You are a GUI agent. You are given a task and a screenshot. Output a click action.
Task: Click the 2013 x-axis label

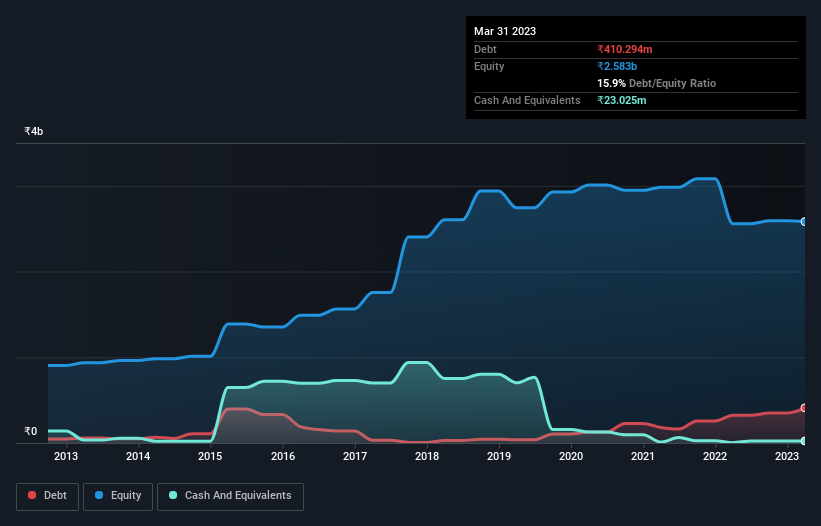[66, 456]
